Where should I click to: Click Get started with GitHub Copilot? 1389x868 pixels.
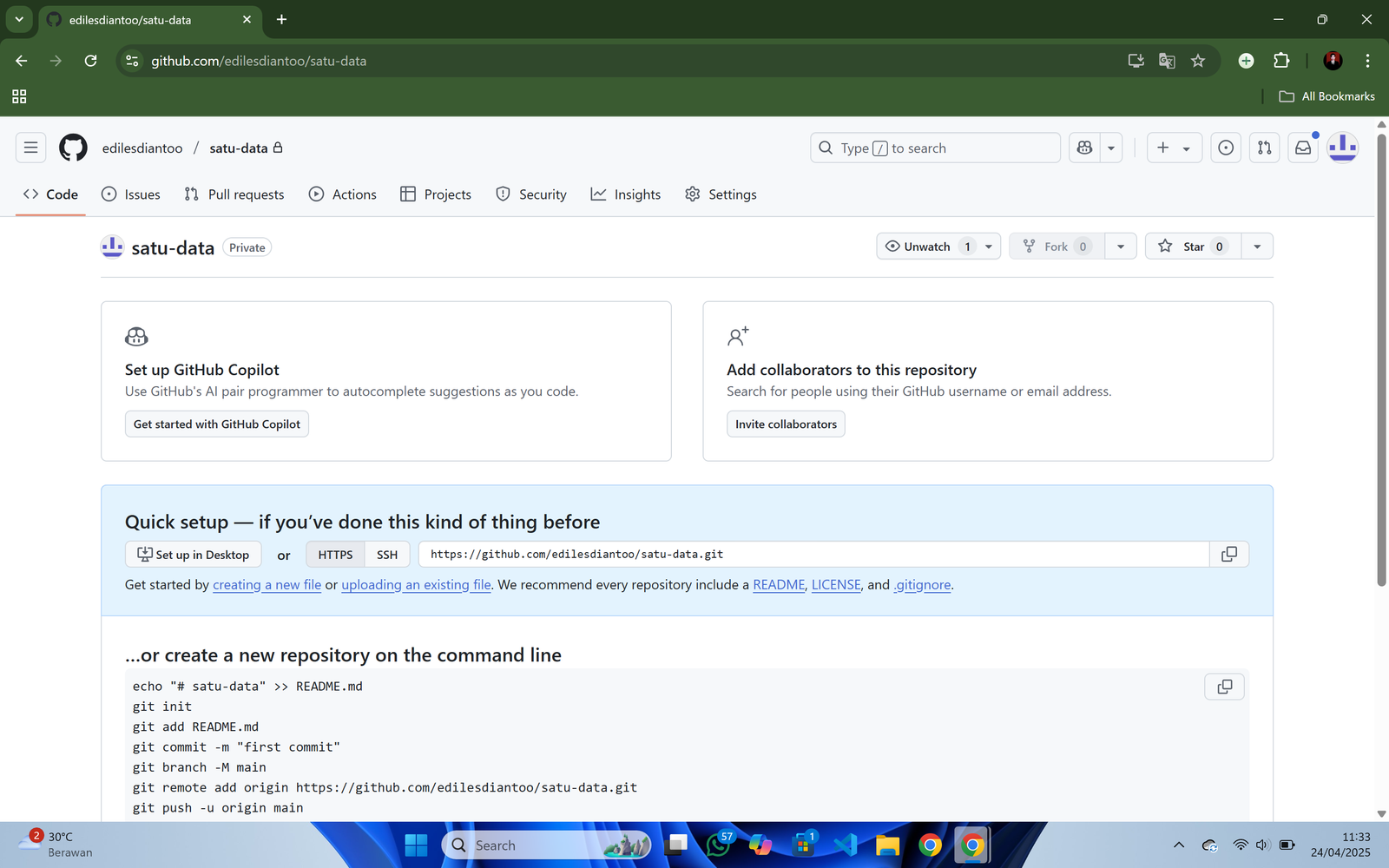click(217, 424)
